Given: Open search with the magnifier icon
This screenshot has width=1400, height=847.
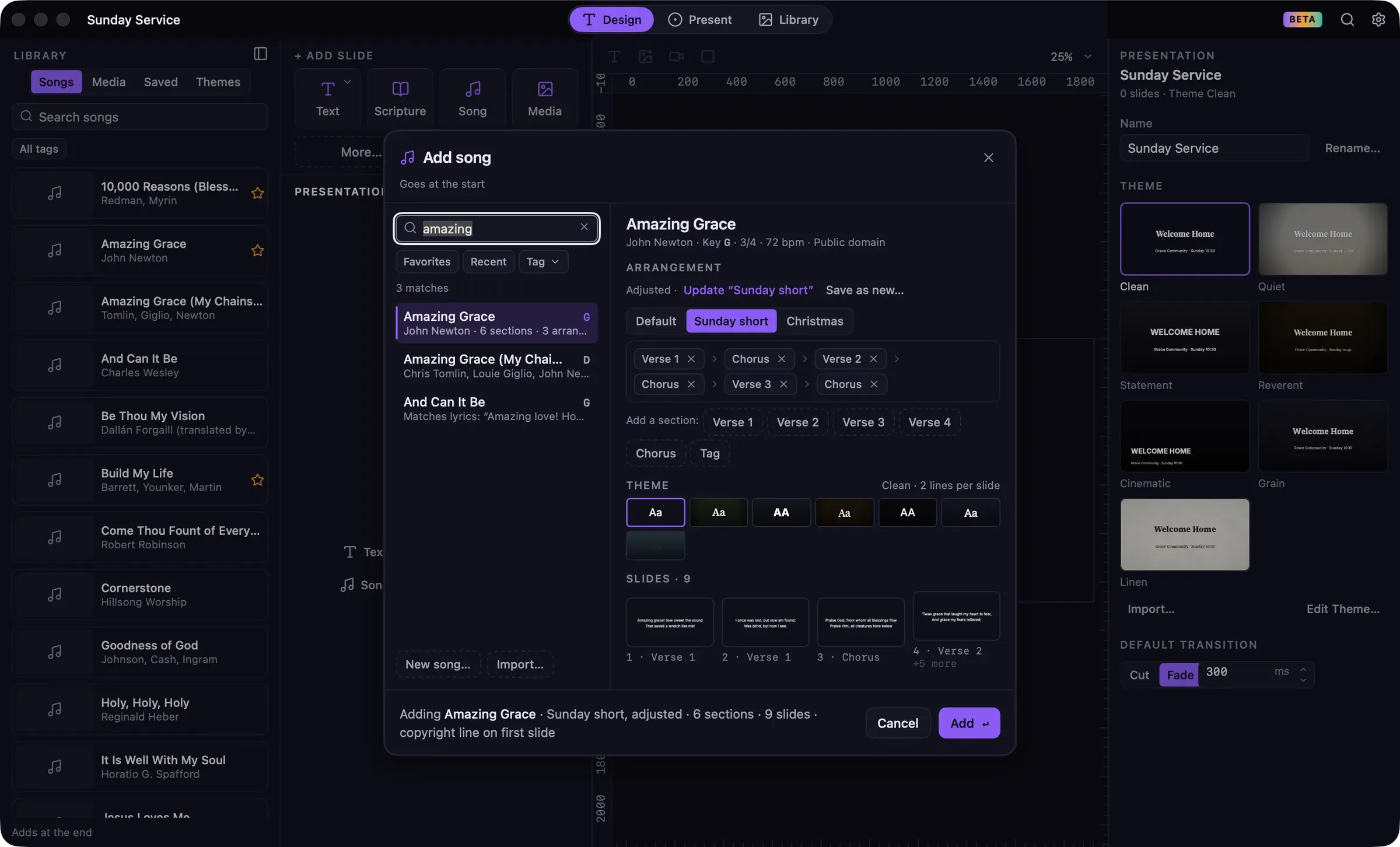Looking at the screenshot, I should [1347, 20].
